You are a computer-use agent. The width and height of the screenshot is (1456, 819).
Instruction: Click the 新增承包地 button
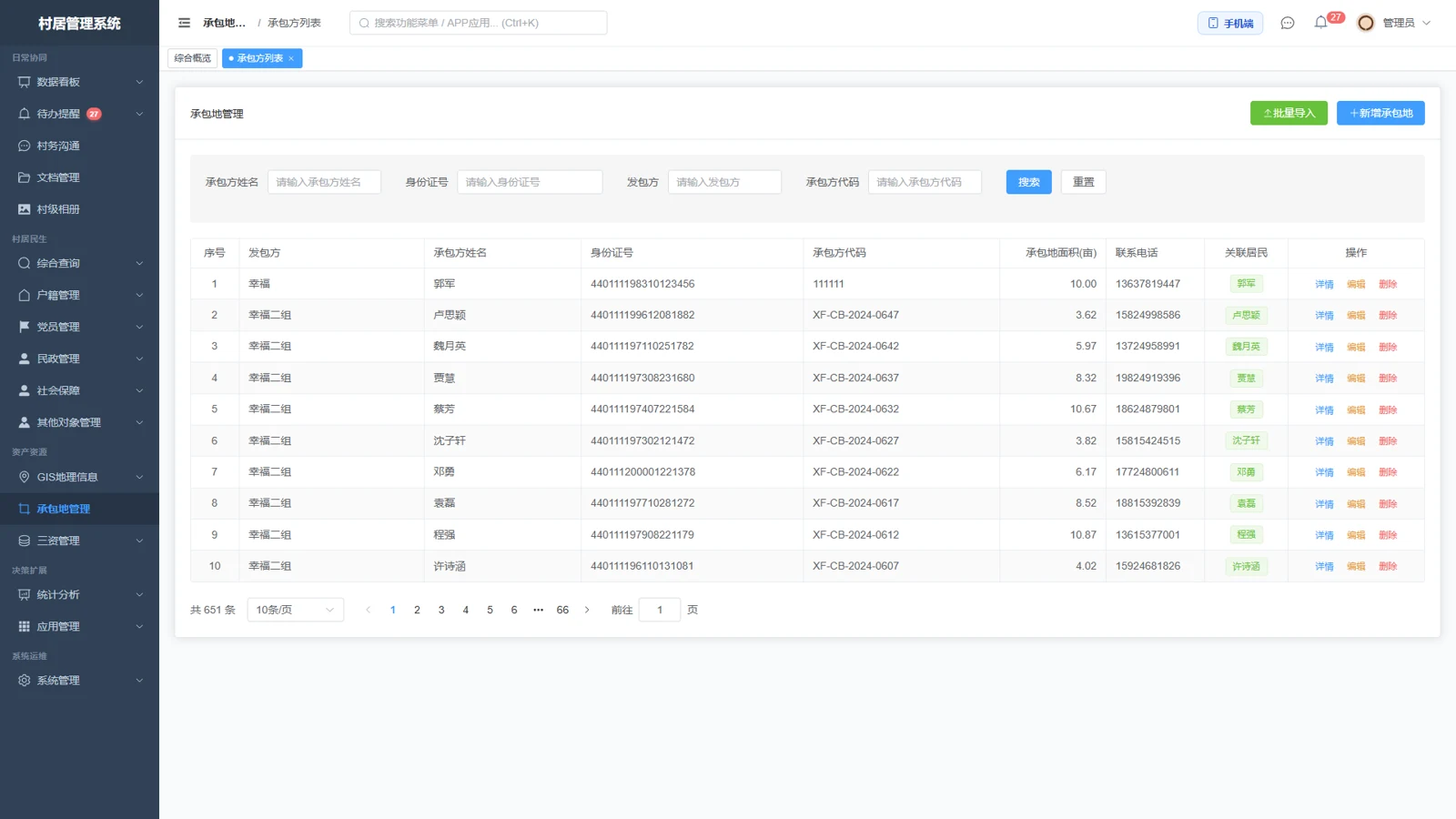[x=1380, y=113]
